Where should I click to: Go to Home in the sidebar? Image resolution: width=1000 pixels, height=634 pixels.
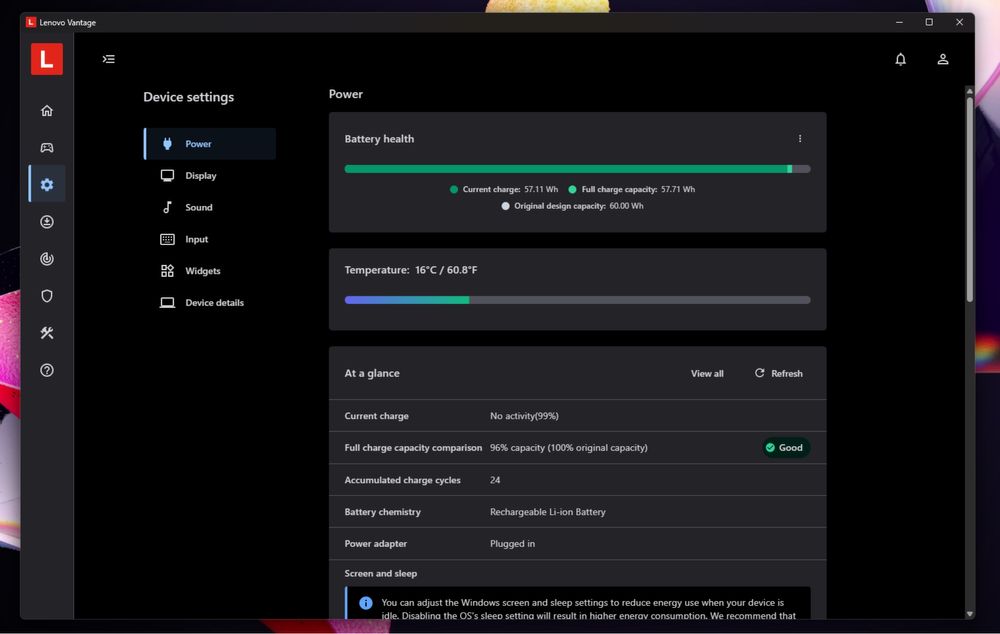(47, 110)
